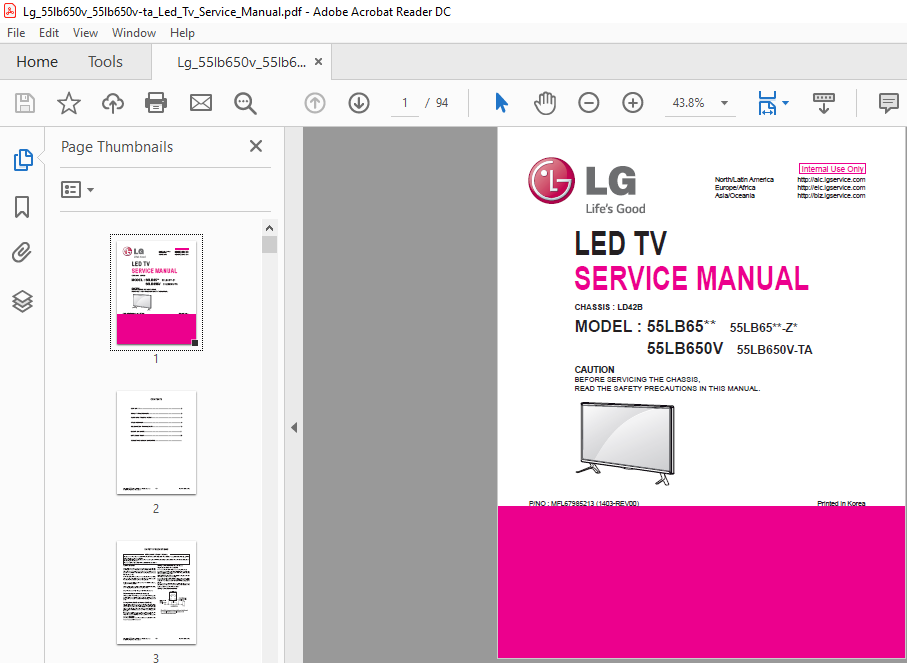Click the eic.lgservice.com URL
This screenshot has width=907, height=663.
(x=831, y=187)
